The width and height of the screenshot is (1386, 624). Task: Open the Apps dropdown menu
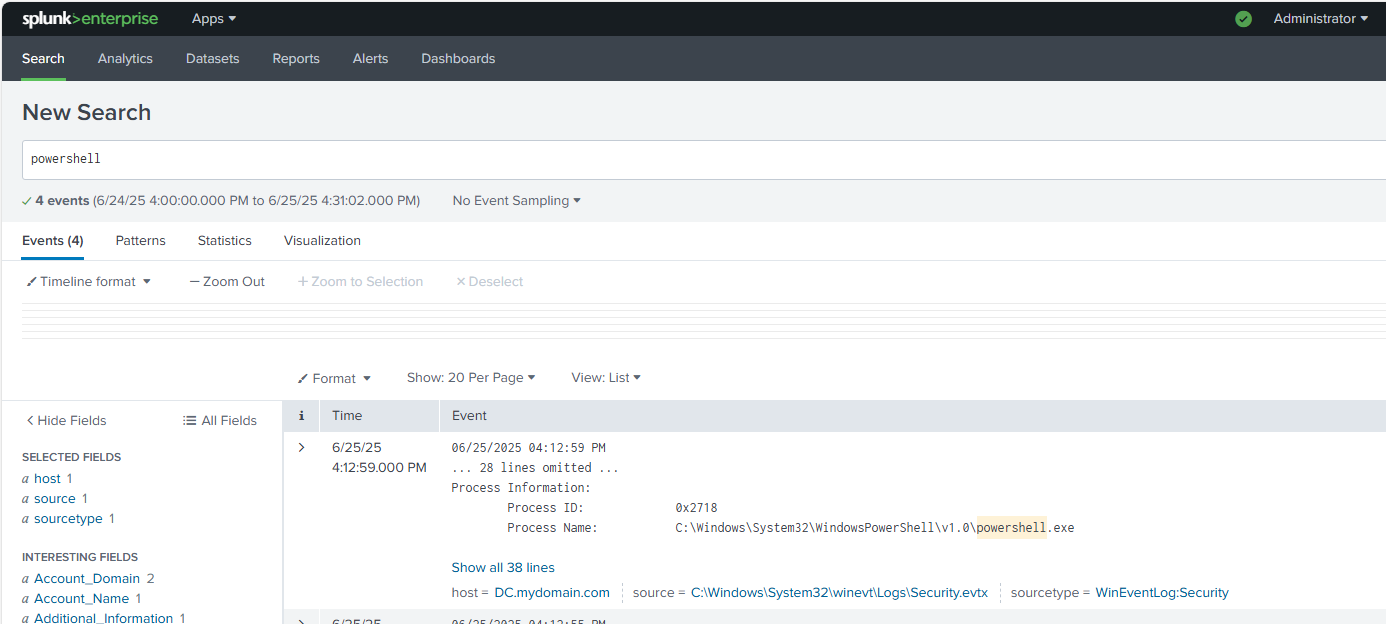point(214,19)
